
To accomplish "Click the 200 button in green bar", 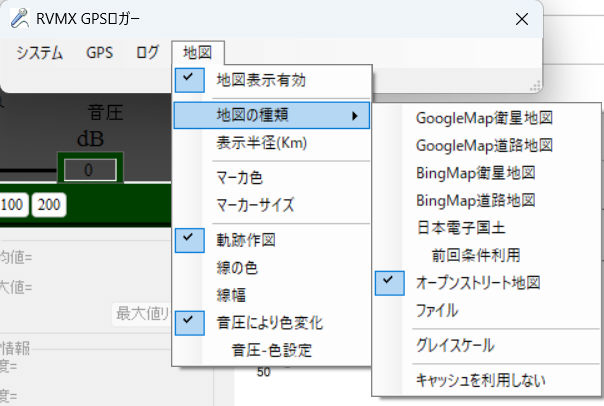I will pos(50,204).
